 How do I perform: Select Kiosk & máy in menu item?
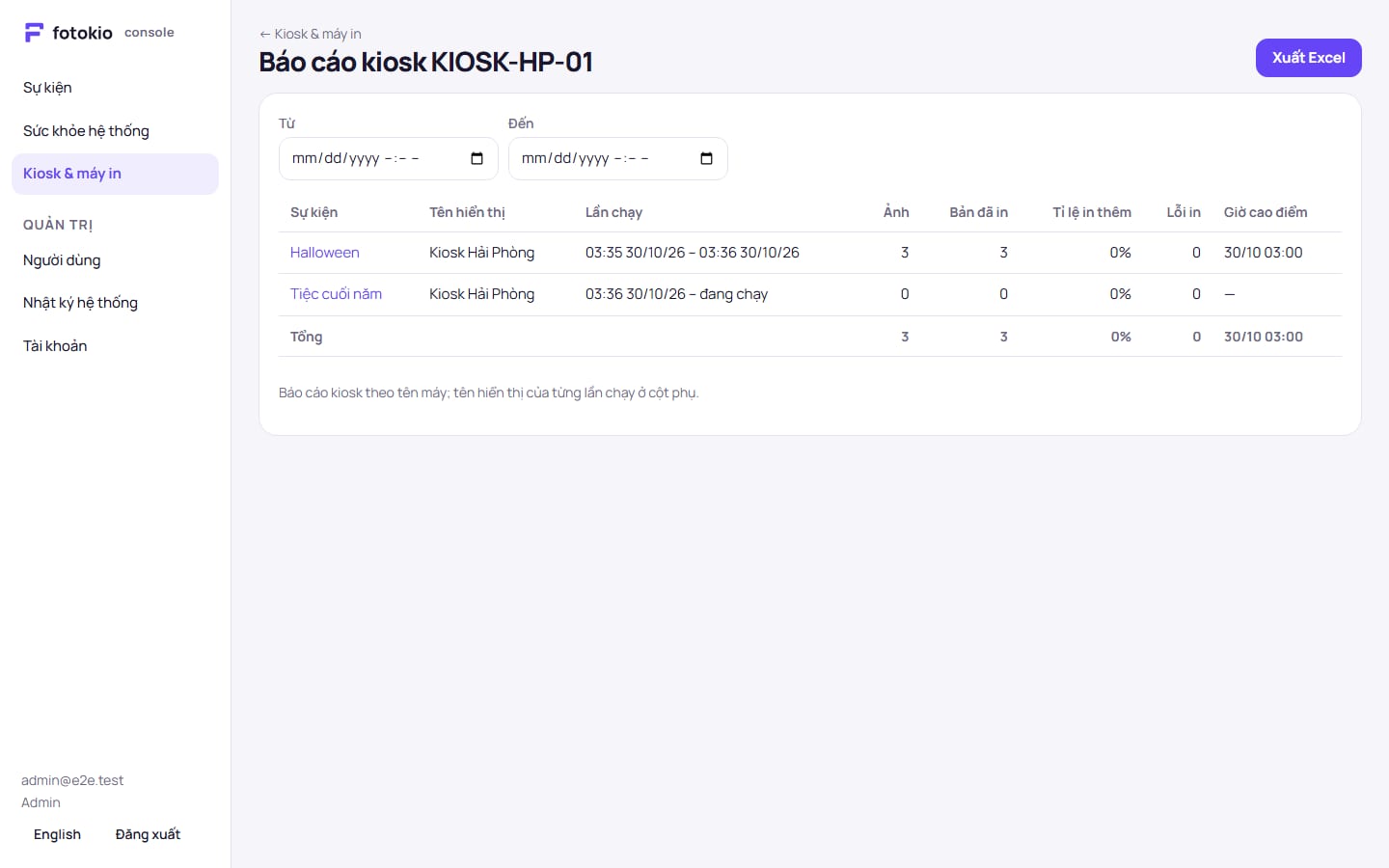tap(115, 174)
